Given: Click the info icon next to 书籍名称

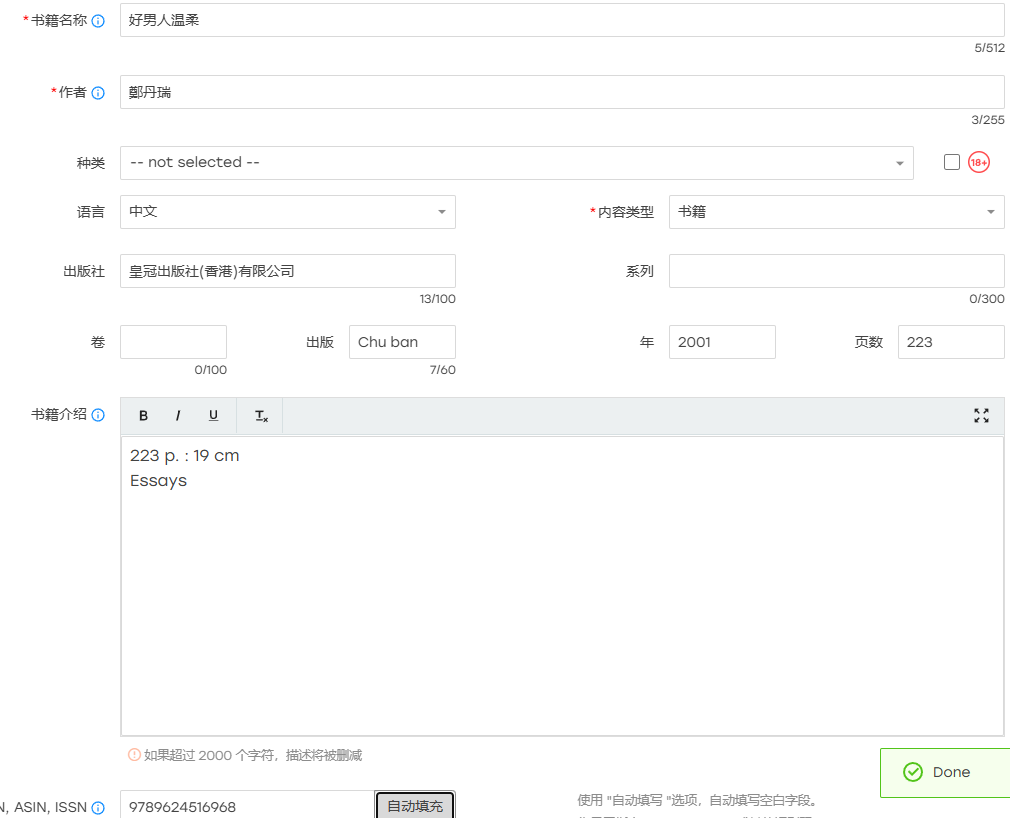Looking at the screenshot, I should click(98, 21).
